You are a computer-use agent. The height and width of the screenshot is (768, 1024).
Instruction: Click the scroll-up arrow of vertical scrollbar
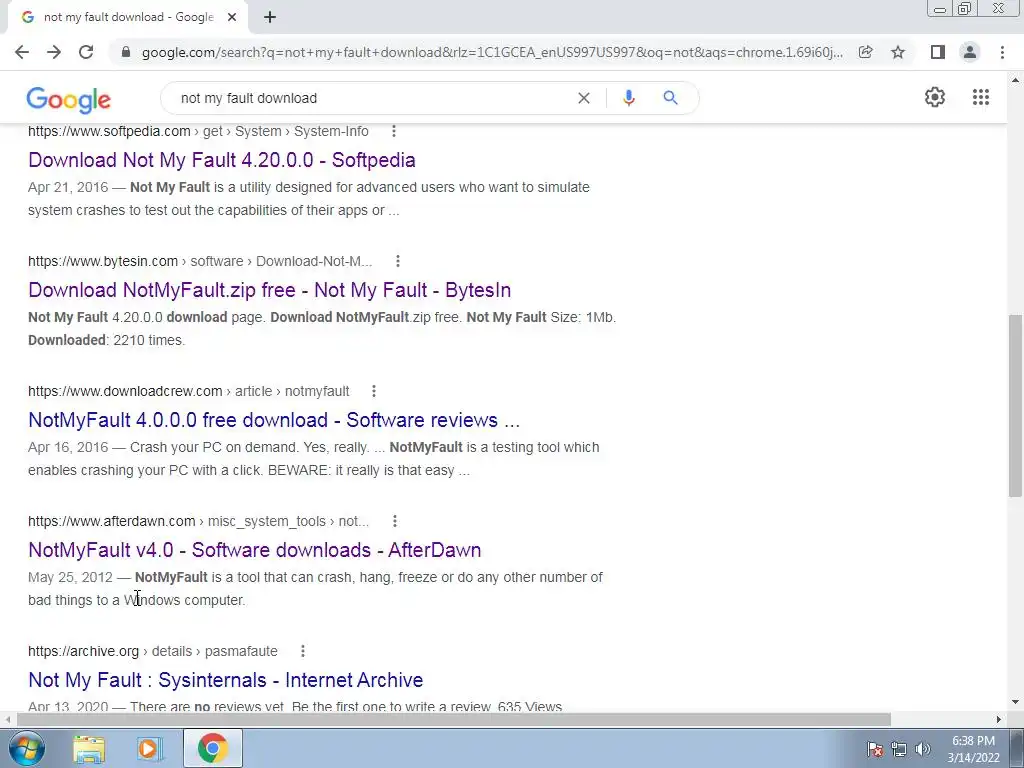[1015, 80]
